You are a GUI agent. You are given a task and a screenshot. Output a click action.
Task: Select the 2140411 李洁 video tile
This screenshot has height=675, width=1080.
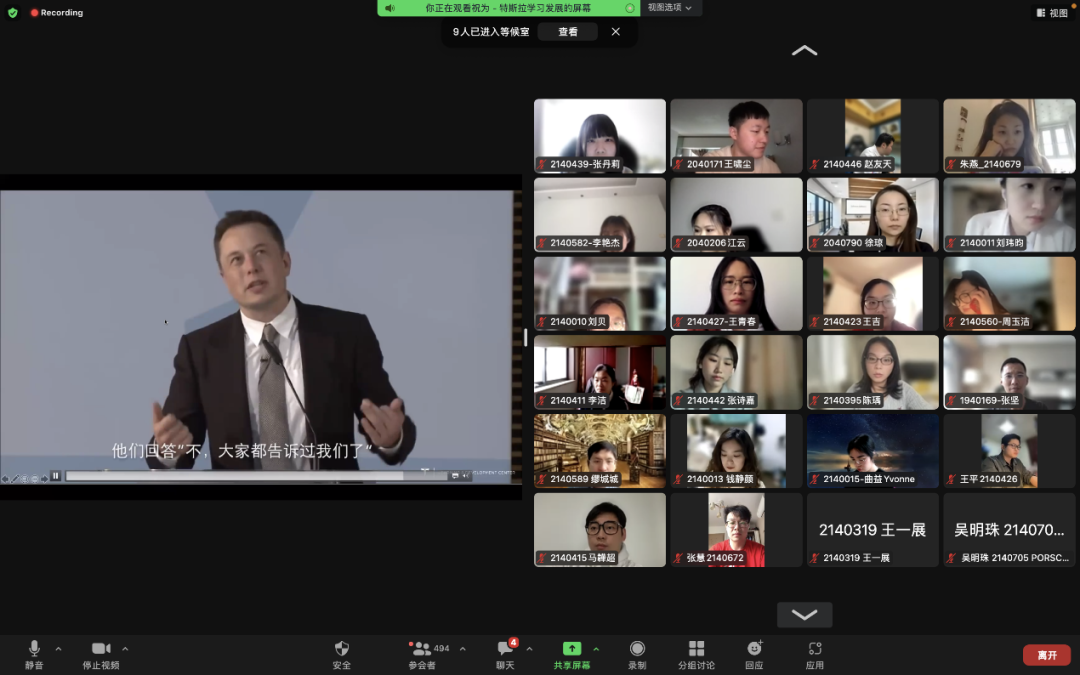[x=600, y=372]
